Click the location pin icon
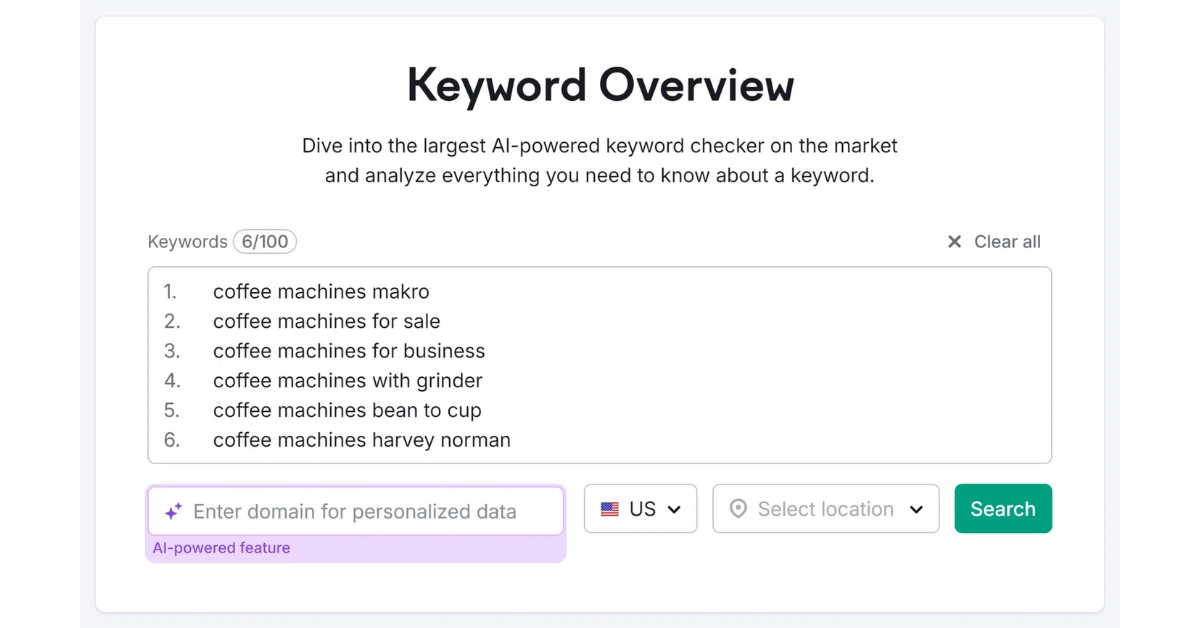The image size is (1200, 628). click(738, 509)
